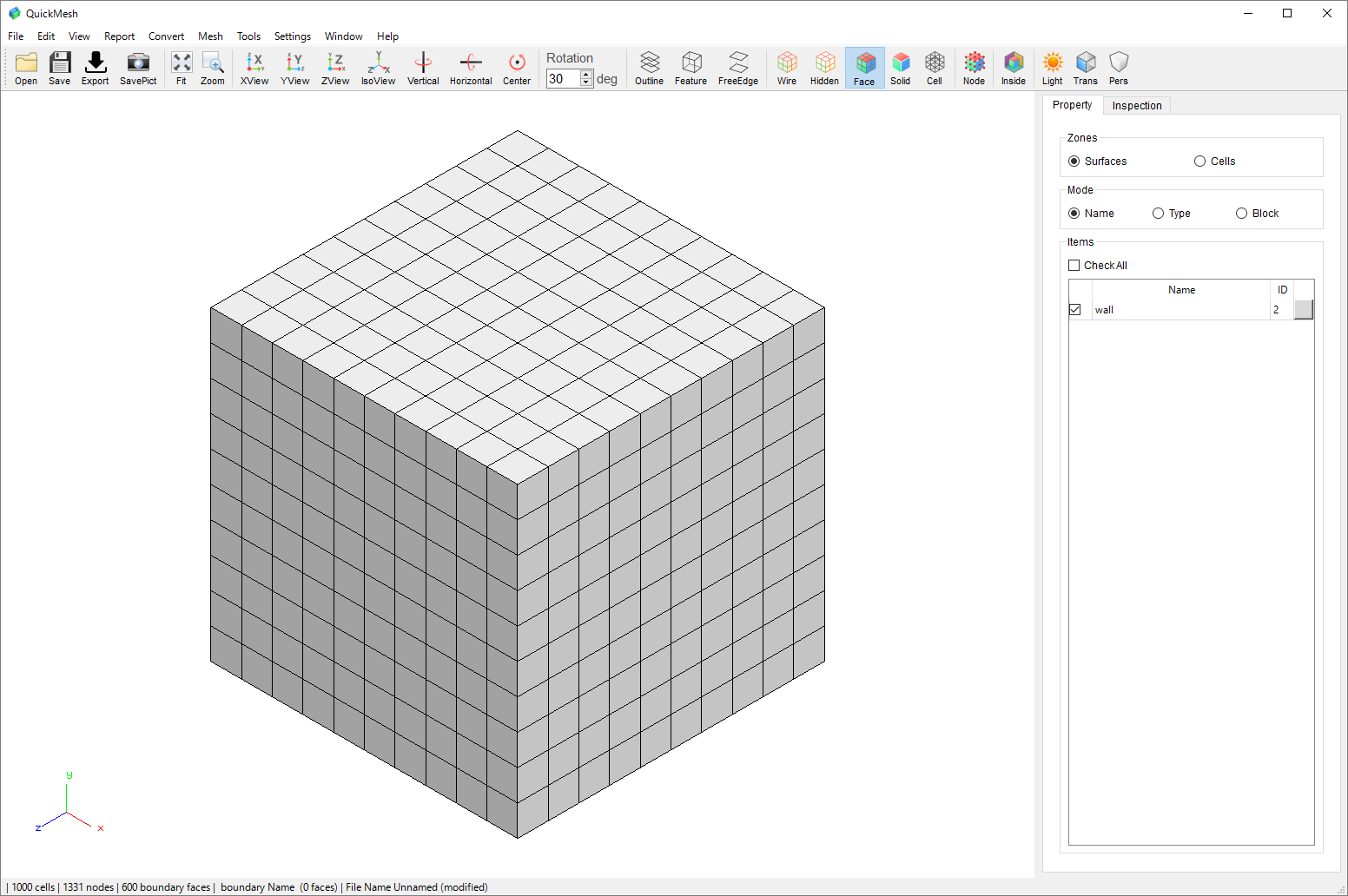Viewport: 1348px width, 896px height.
Task: Choose Block mode radio button
Action: [1242, 214]
